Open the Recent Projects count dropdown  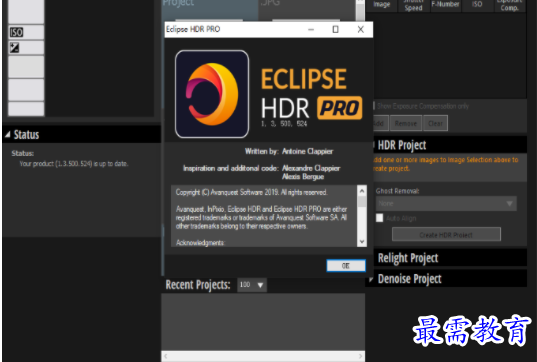pyautogui.click(x=252, y=285)
